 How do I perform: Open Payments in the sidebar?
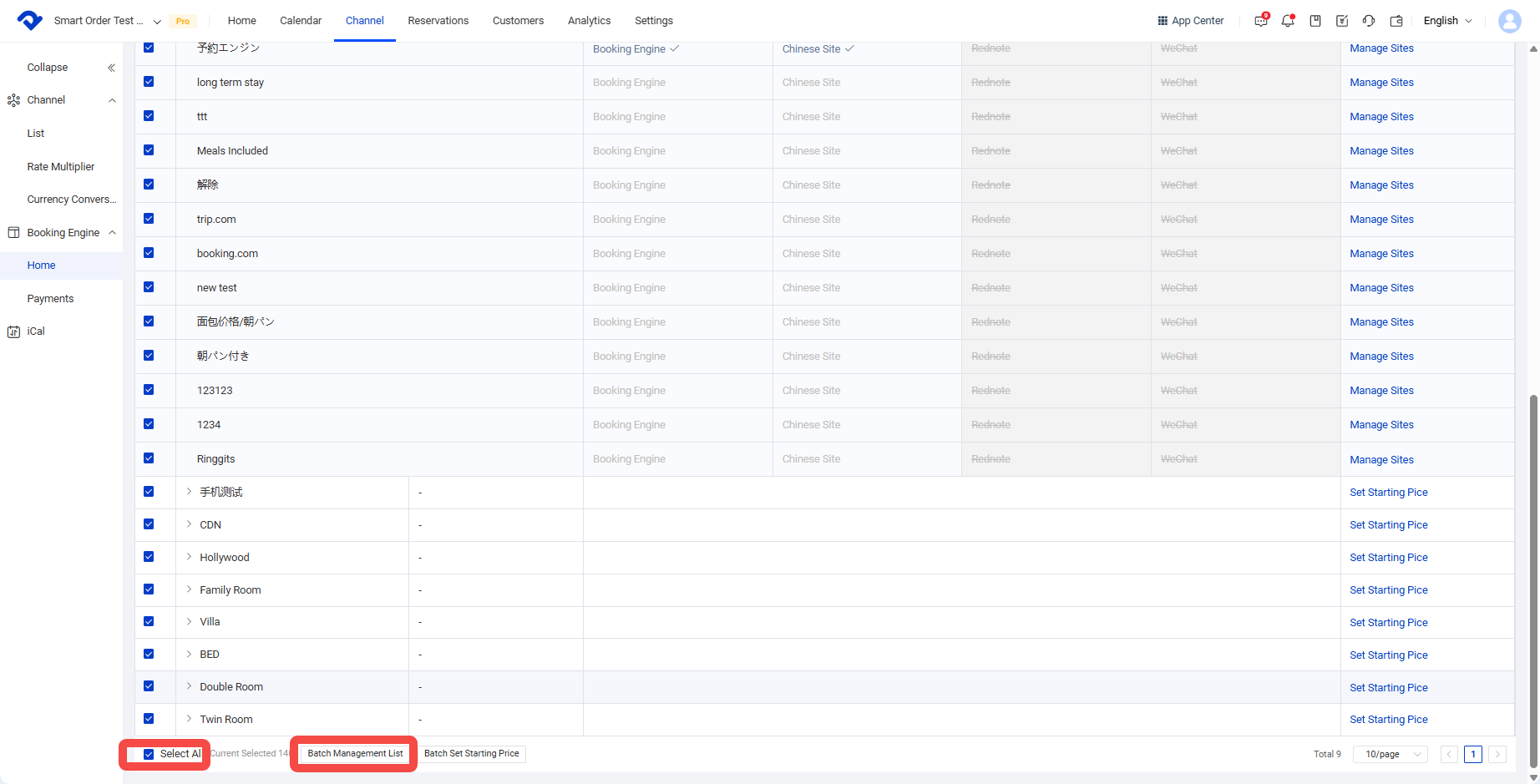(x=50, y=299)
